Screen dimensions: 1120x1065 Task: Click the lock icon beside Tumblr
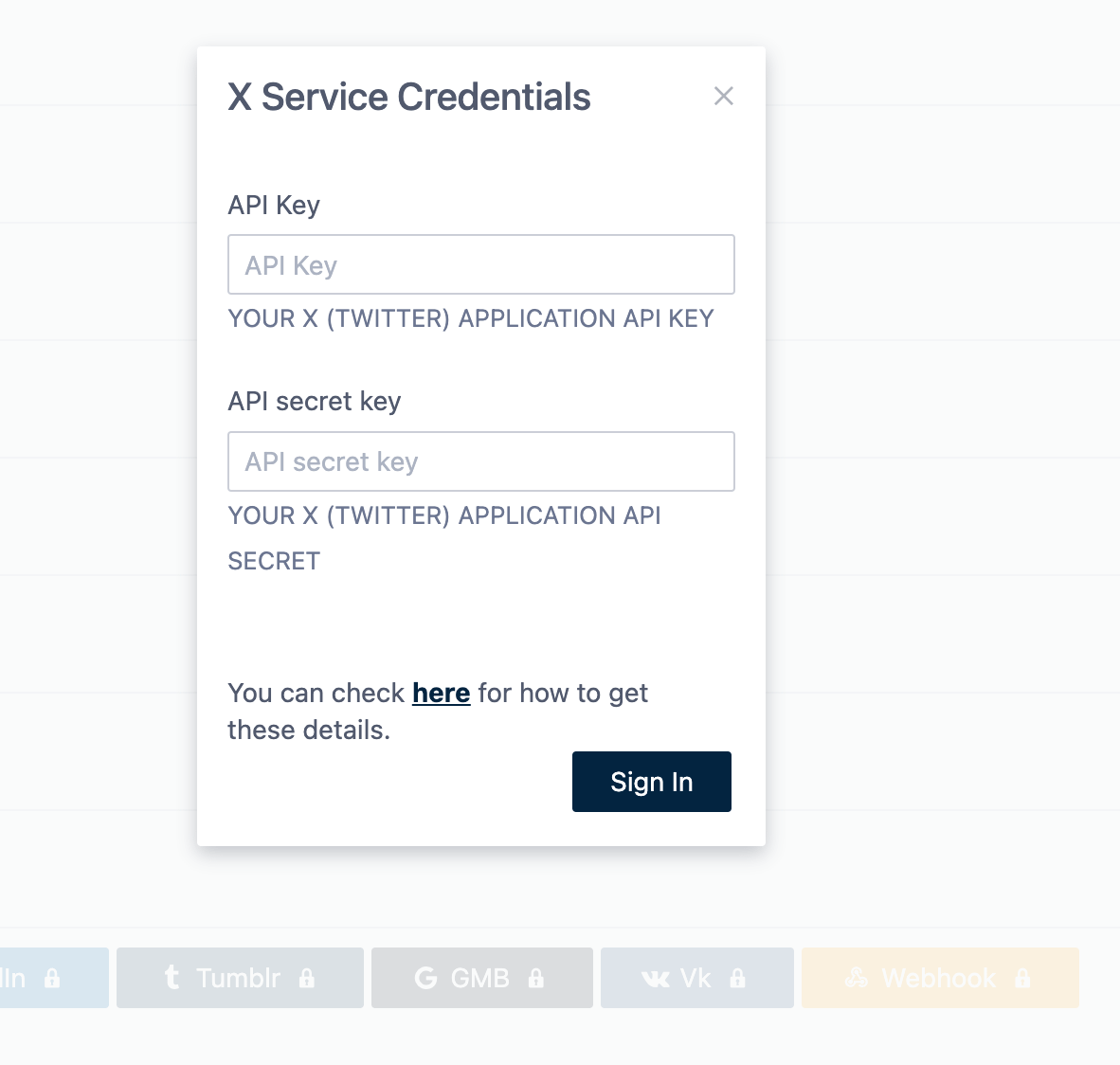[307, 978]
